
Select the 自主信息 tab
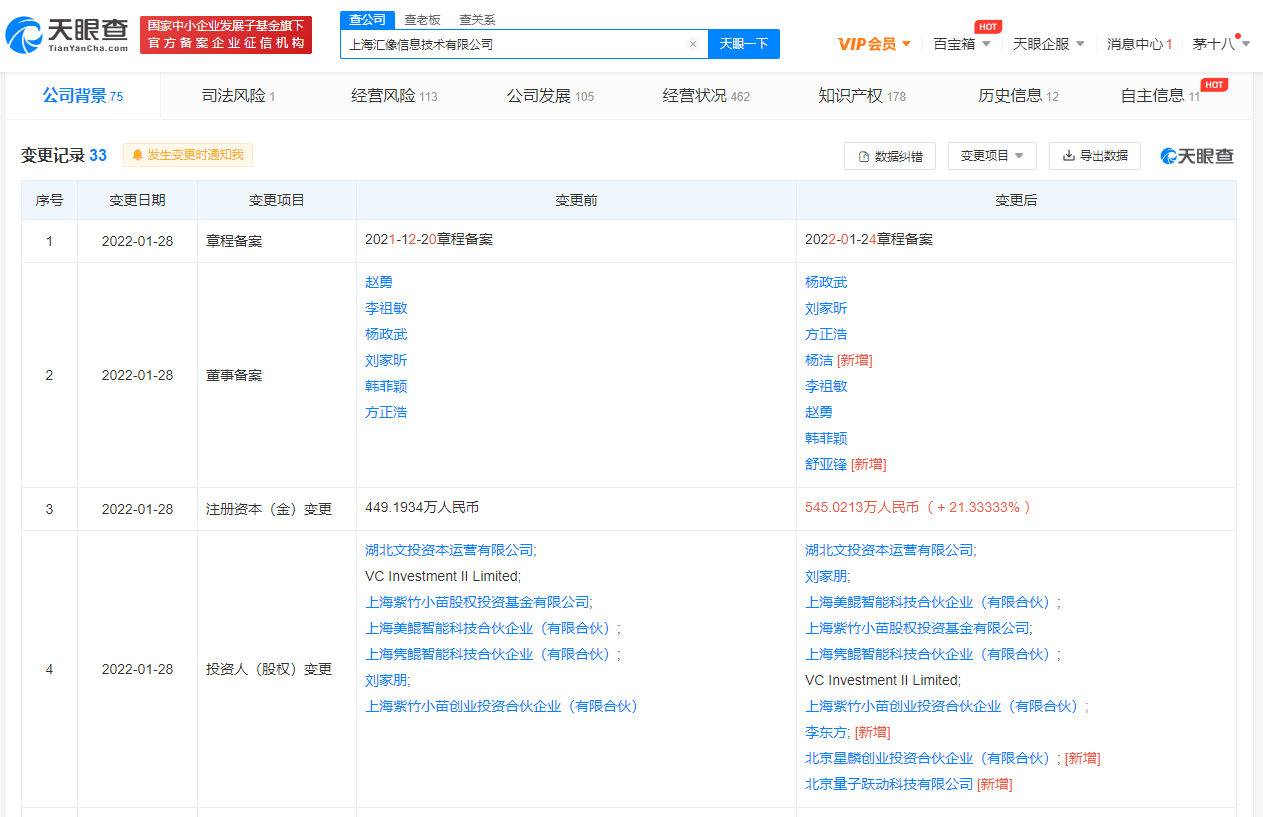point(1160,96)
